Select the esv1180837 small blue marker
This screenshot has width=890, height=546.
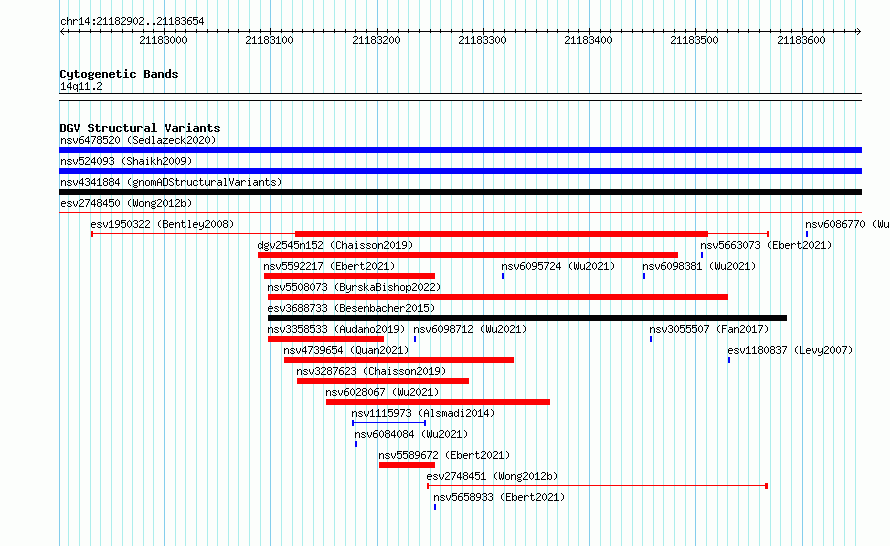pyautogui.click(x=729, y=360)
